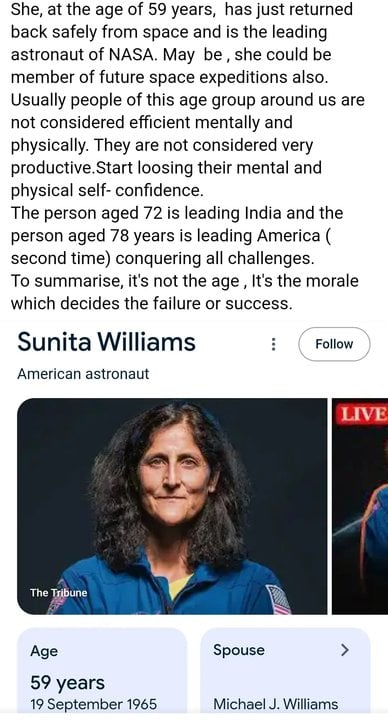Open the Age info card
388x720 pixels.
pyautogui.click(x=102, y=670)
